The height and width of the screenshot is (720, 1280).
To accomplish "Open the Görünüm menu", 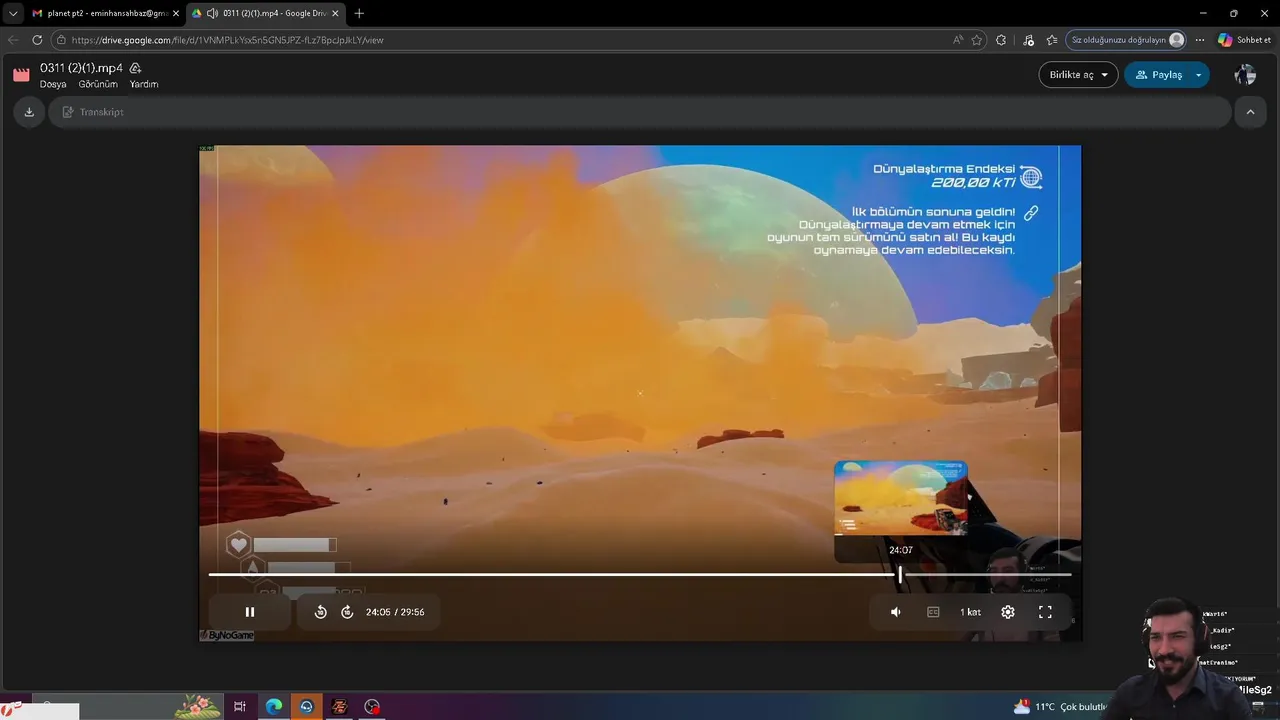I will point(98,84).
